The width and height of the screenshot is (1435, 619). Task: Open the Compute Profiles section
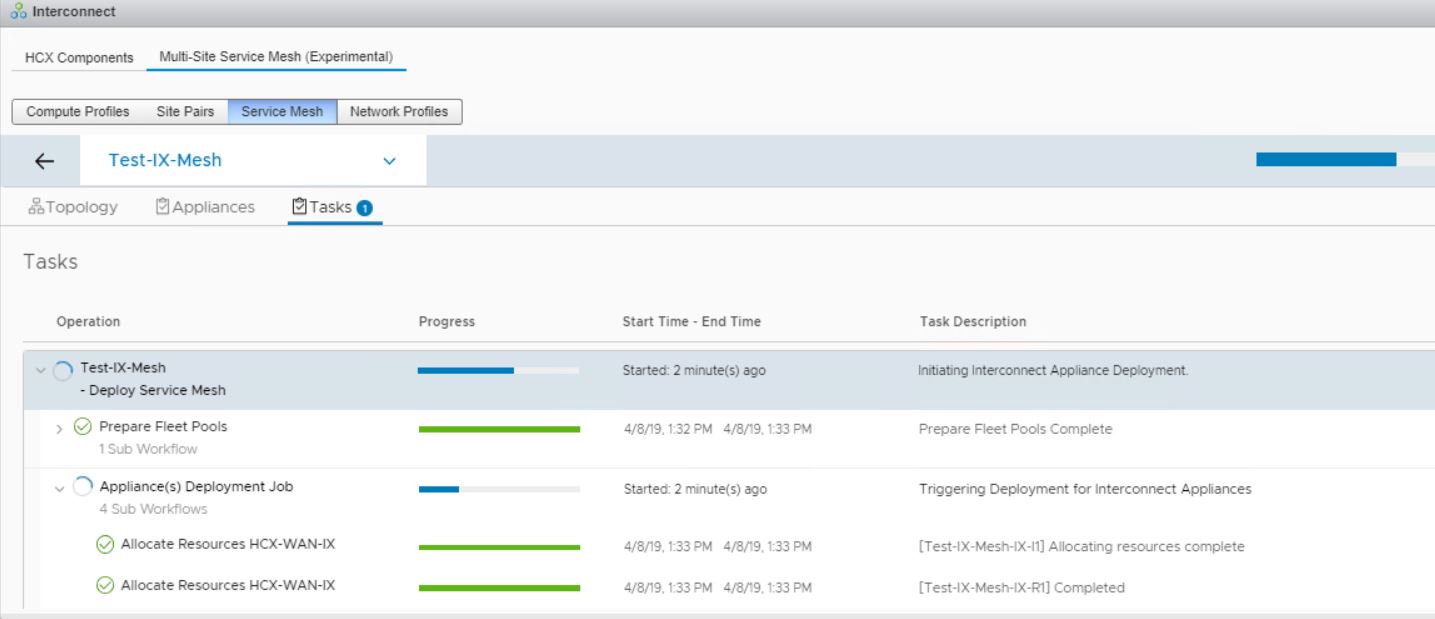(78, 112)
